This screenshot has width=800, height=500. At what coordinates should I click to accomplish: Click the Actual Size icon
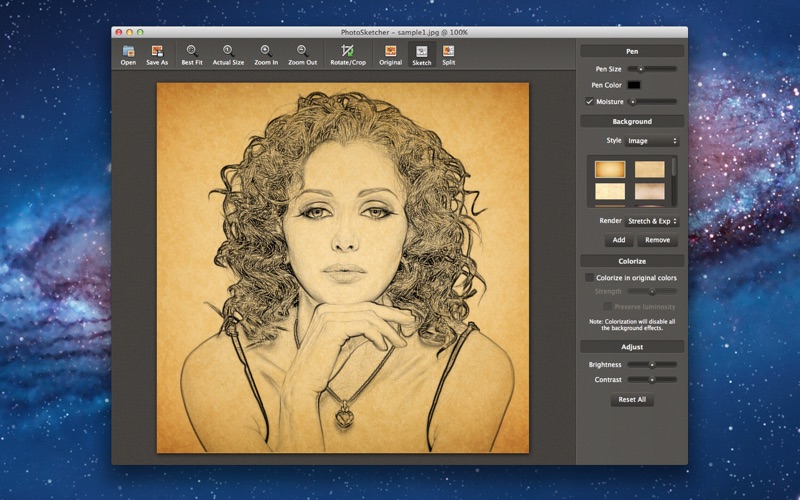228,51
